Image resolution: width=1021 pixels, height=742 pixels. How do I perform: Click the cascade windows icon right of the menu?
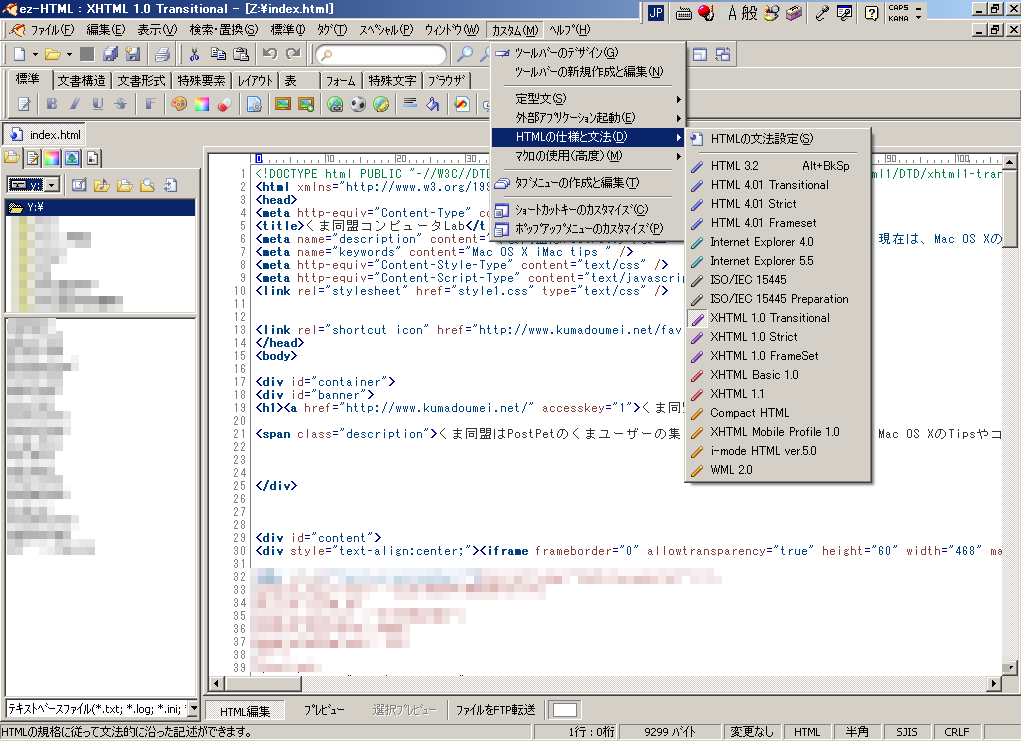(x=723, y=55)
